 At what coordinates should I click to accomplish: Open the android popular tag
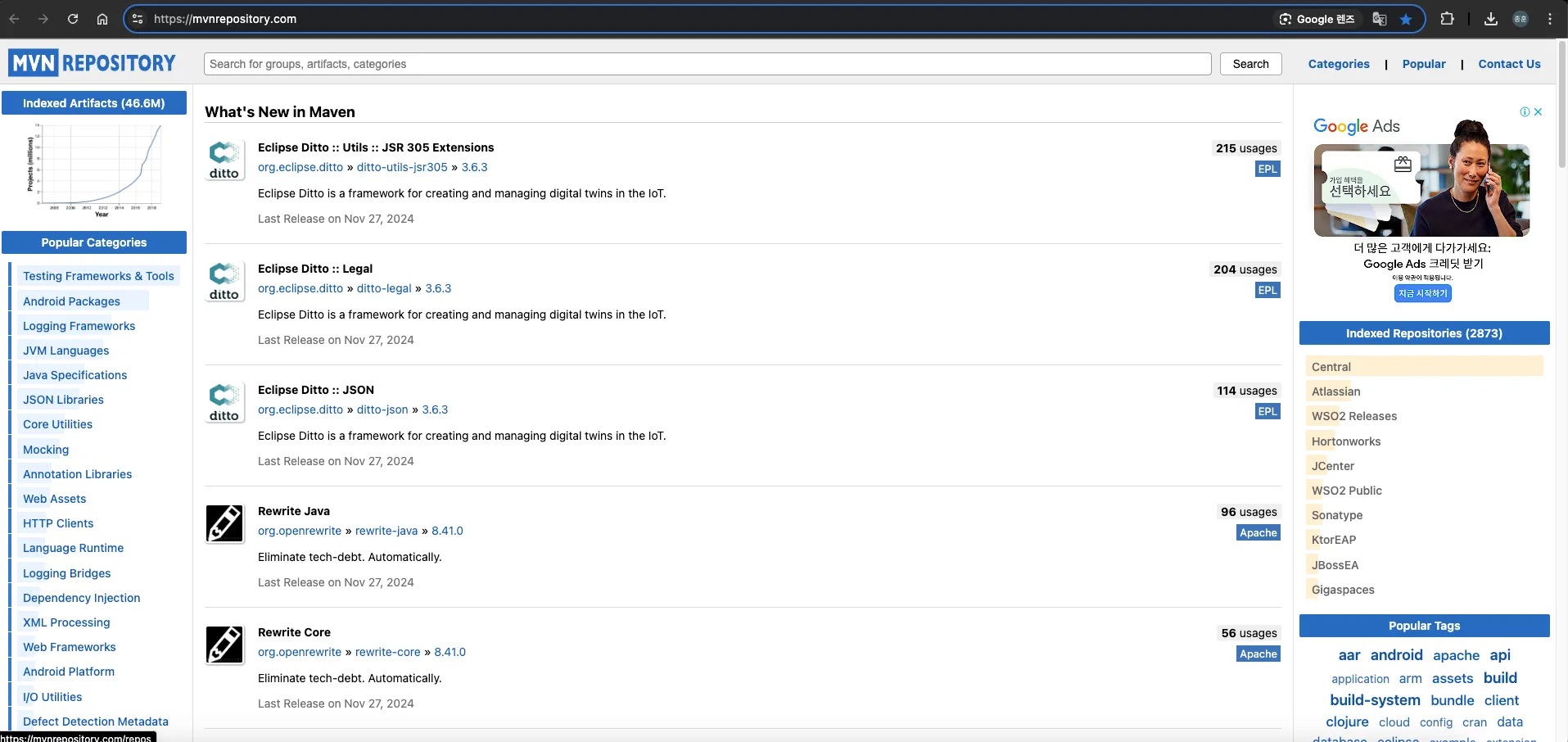point(1396,655)
